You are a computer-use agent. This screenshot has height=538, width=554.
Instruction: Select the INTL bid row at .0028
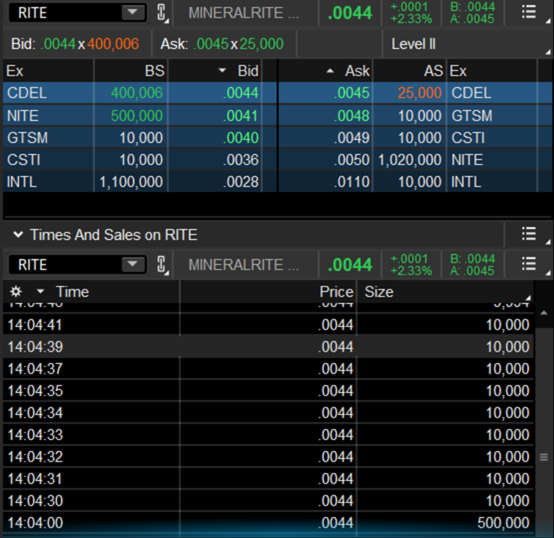pos(140,182)
